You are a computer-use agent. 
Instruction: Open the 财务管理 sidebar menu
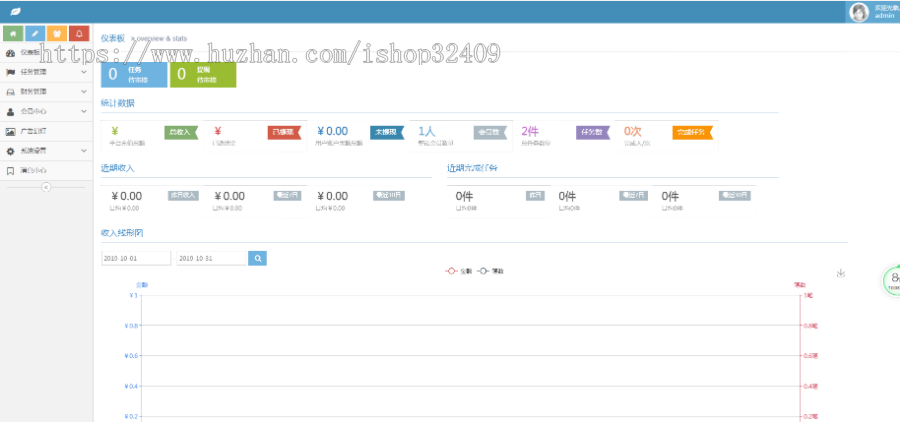[x=46, y=92]
